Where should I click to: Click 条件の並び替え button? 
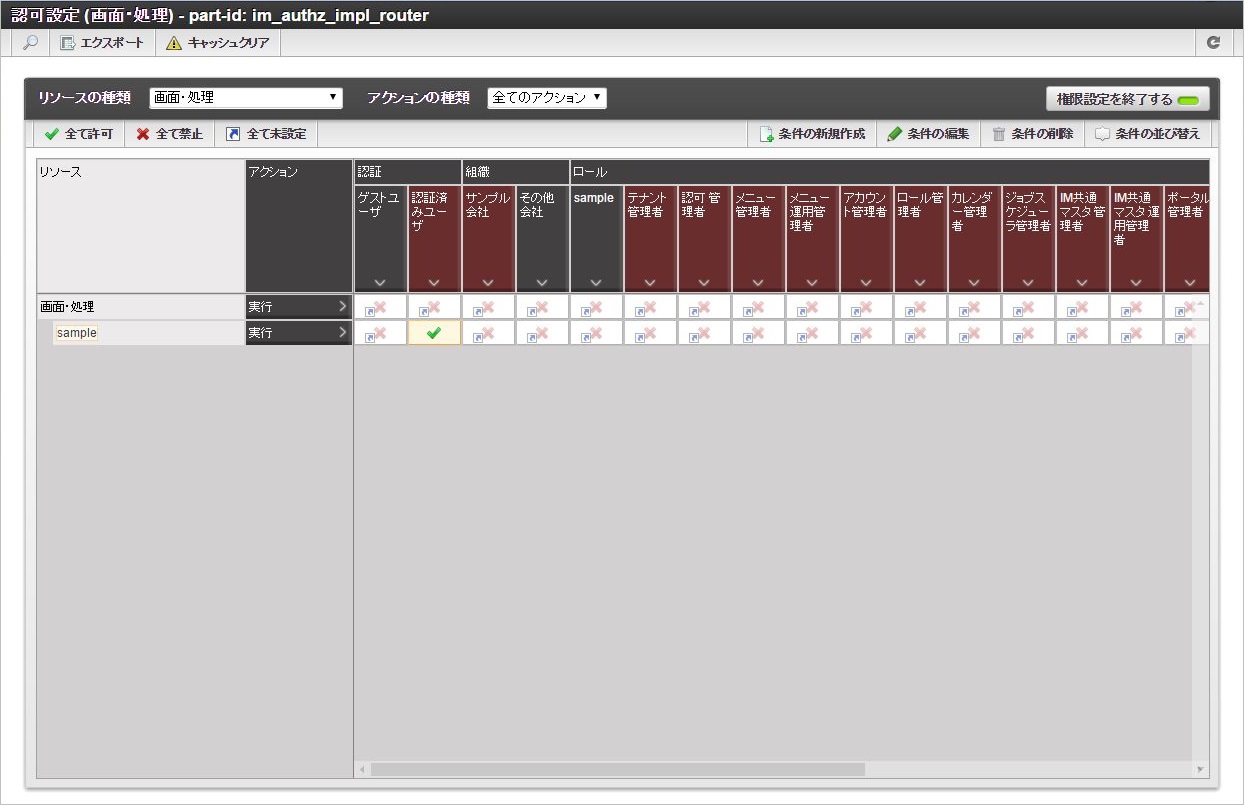coord(1148,134)
